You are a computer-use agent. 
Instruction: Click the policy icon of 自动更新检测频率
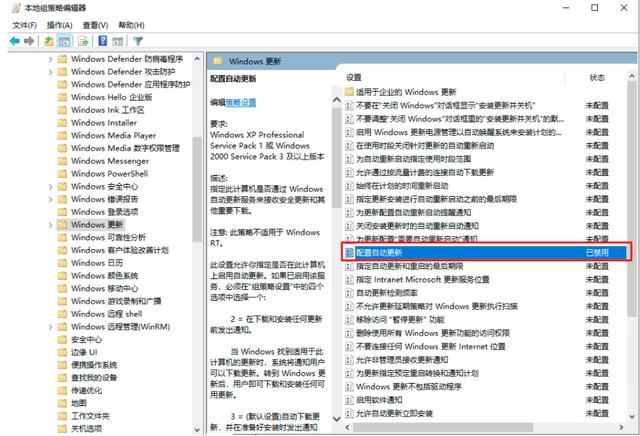349,293
